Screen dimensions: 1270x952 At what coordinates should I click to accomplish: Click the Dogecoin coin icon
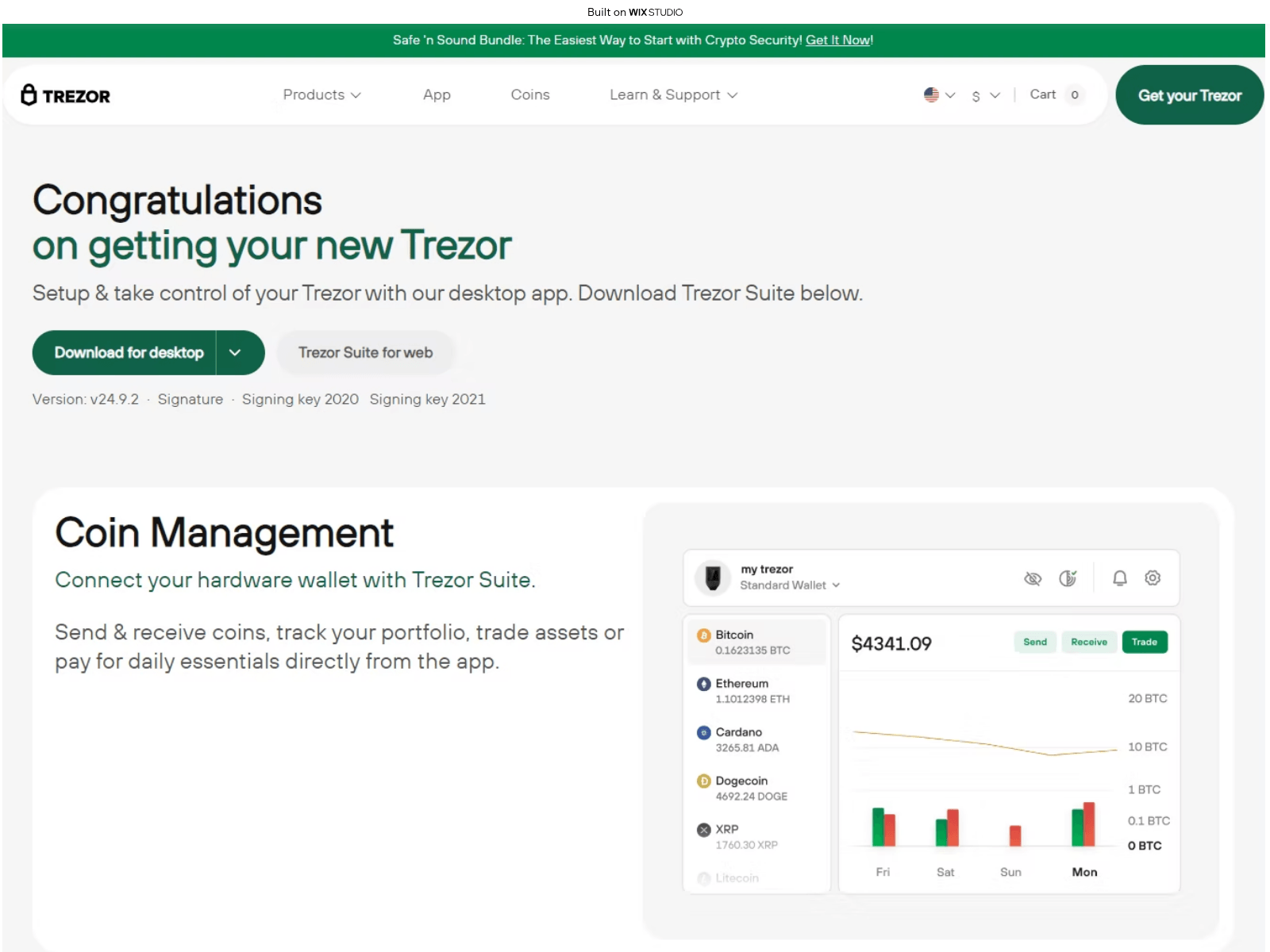coord(703,781)
